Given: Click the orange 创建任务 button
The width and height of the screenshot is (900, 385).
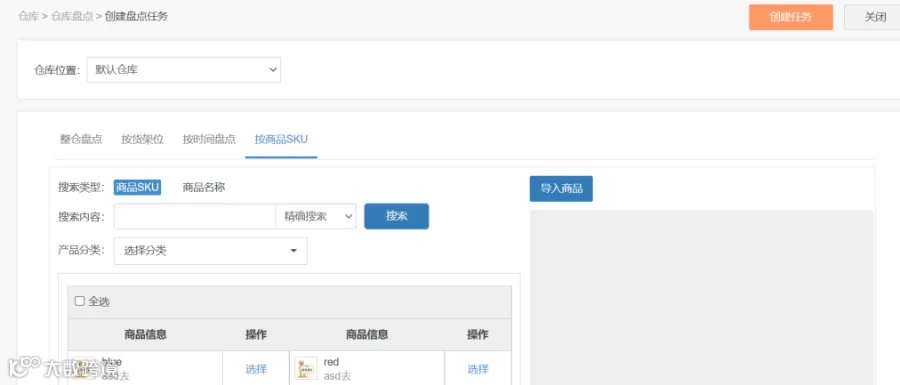Looking at the screenshot, I should [x=791, y=17].
